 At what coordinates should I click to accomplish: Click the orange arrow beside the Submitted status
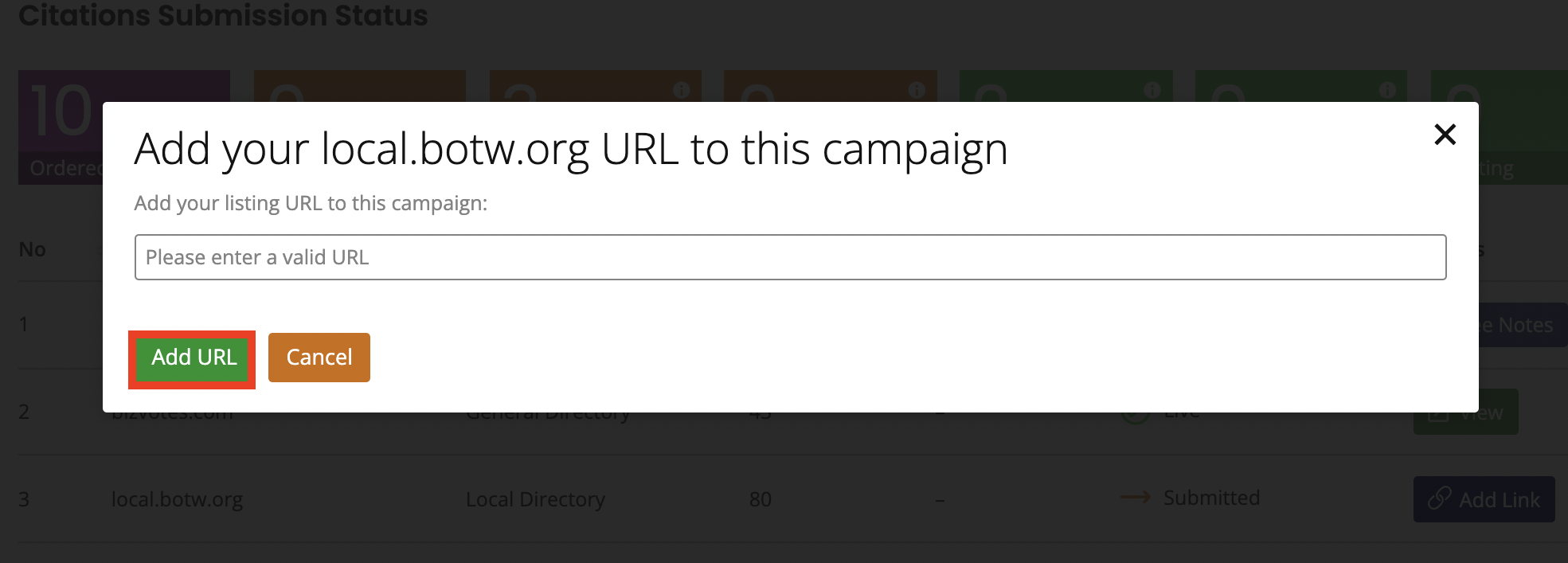click(1134, 497)
